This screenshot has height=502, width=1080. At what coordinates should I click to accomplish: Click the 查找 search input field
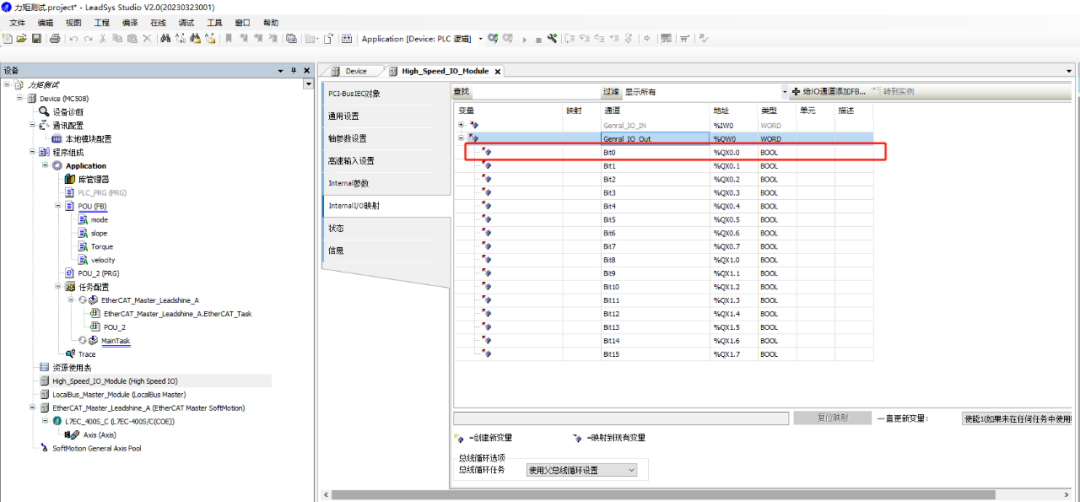click(535, 92)
